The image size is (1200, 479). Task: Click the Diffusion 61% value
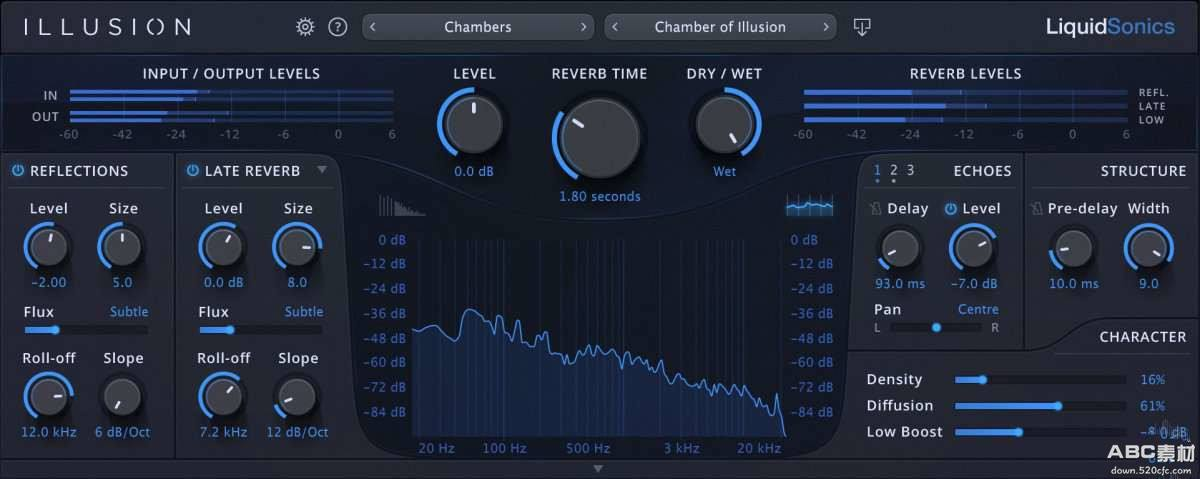tap(1153, 406)
